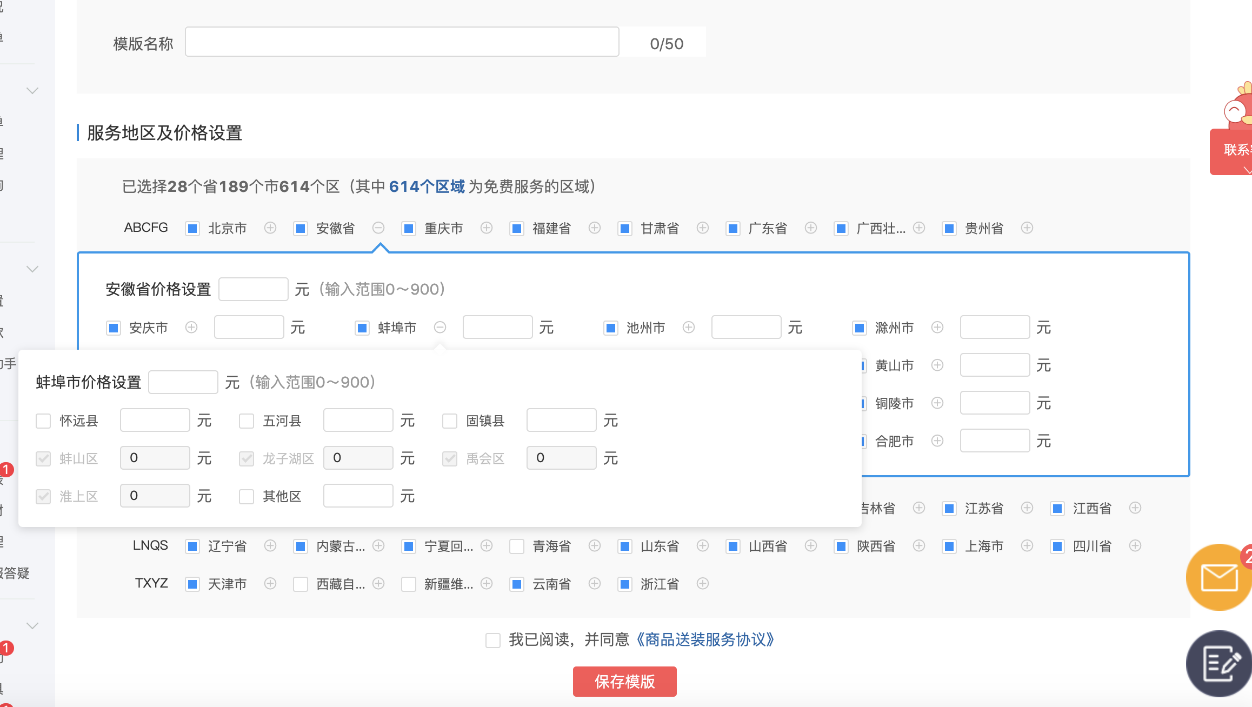Check the 其他区 checkbox
Image resolution: width=1252 pixels, height=707 pixels.
[246, 496]
